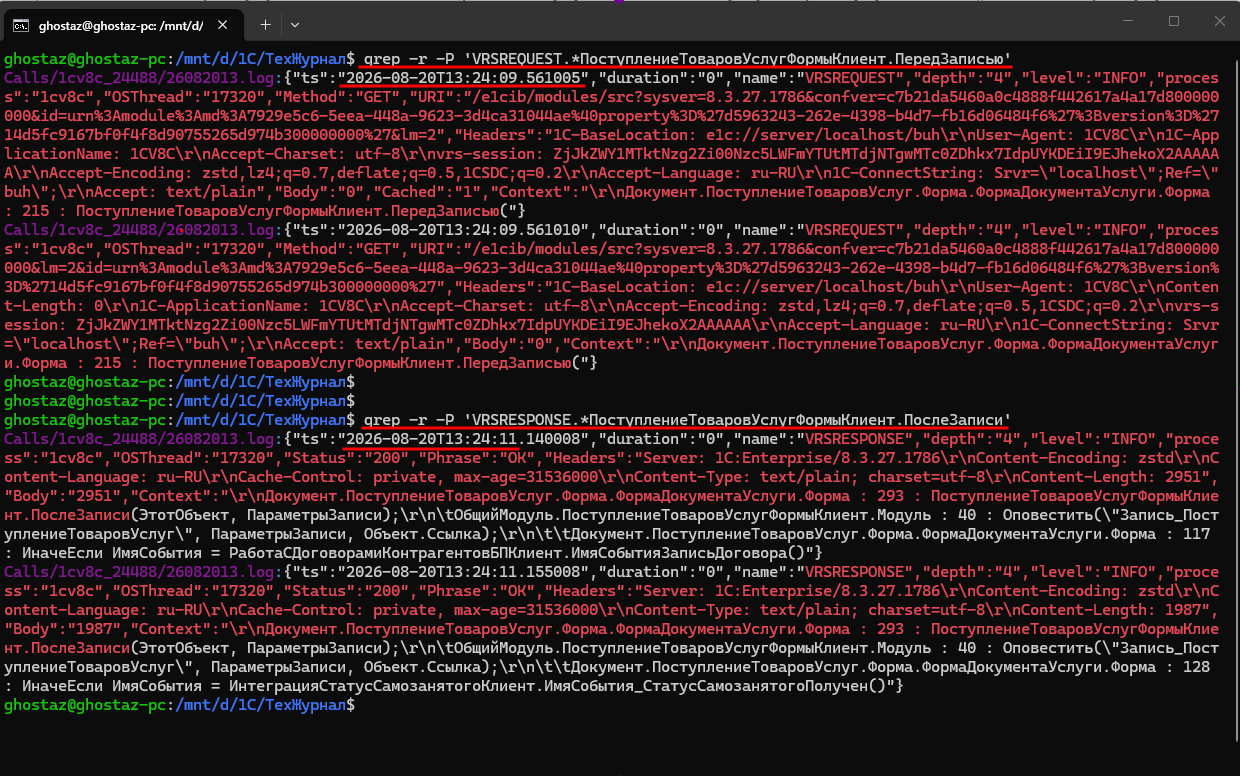Click the grep command ending with ПослеЗаписи
The image size is (1240, 776).
point(687,420)
